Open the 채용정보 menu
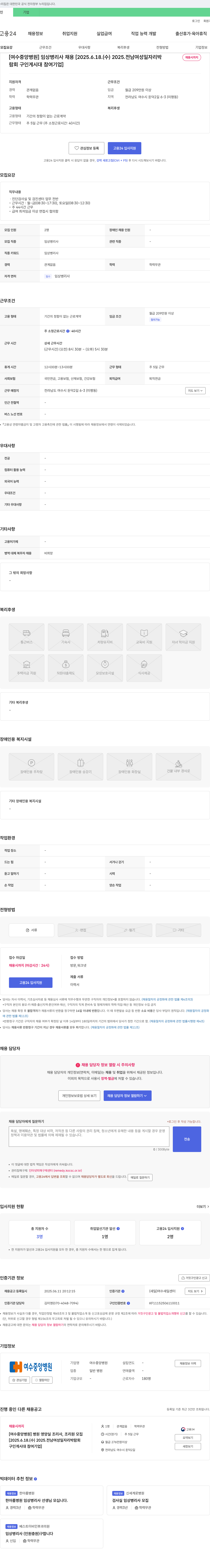This screenshot has height=1568, width=210. click(x=35, y=33)
